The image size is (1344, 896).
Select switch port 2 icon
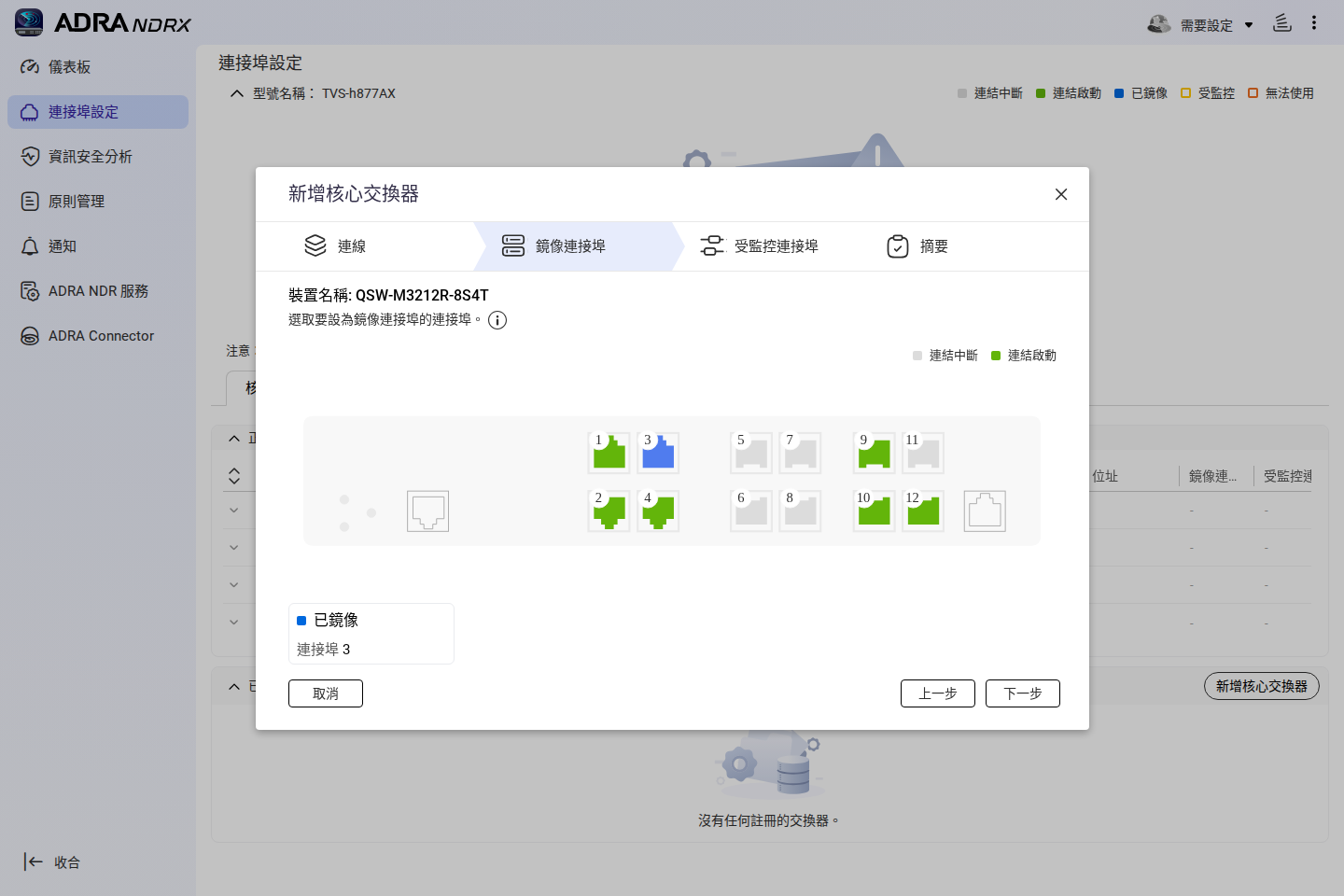(609, 511)
